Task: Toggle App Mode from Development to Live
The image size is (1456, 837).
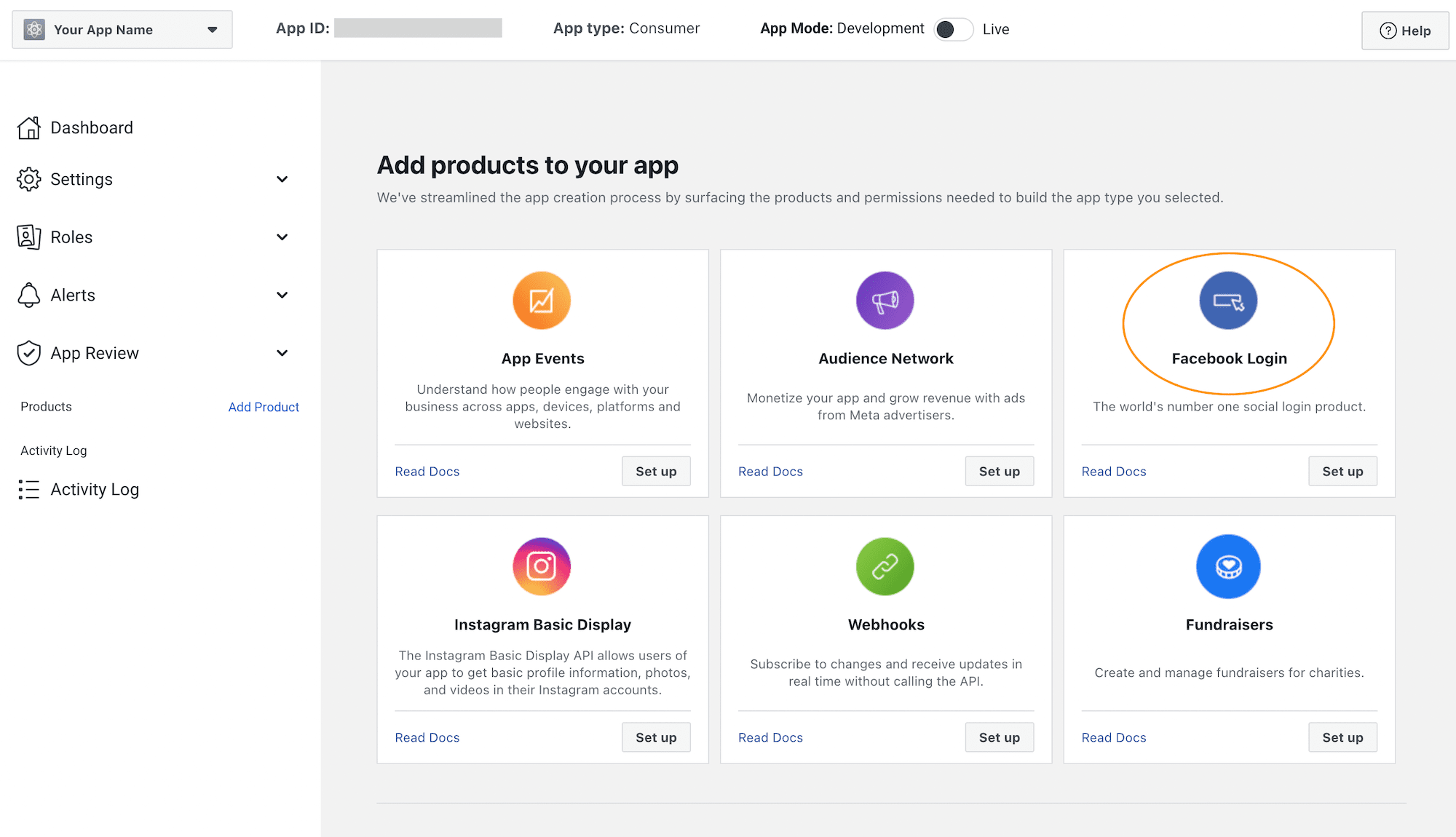Action: tap(953, 29)
